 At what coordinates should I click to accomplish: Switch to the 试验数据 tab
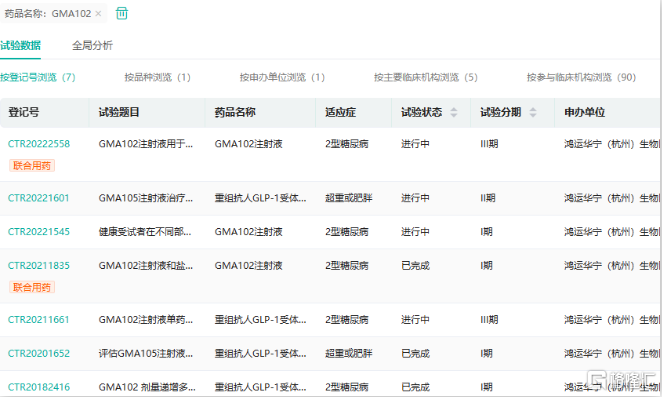20,45
